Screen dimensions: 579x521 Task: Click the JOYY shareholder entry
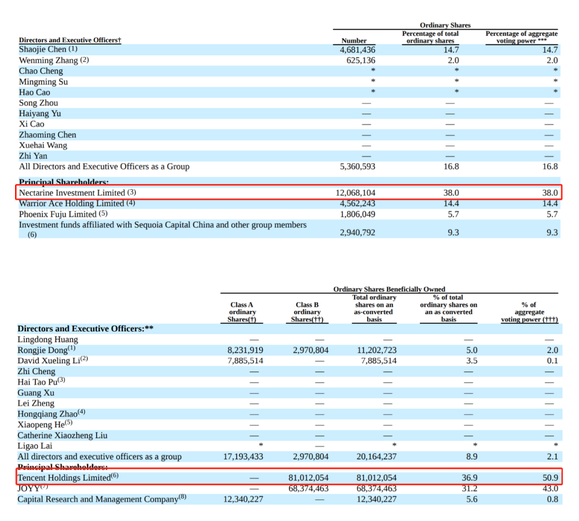pyautogui.click(x=32, y=488)
